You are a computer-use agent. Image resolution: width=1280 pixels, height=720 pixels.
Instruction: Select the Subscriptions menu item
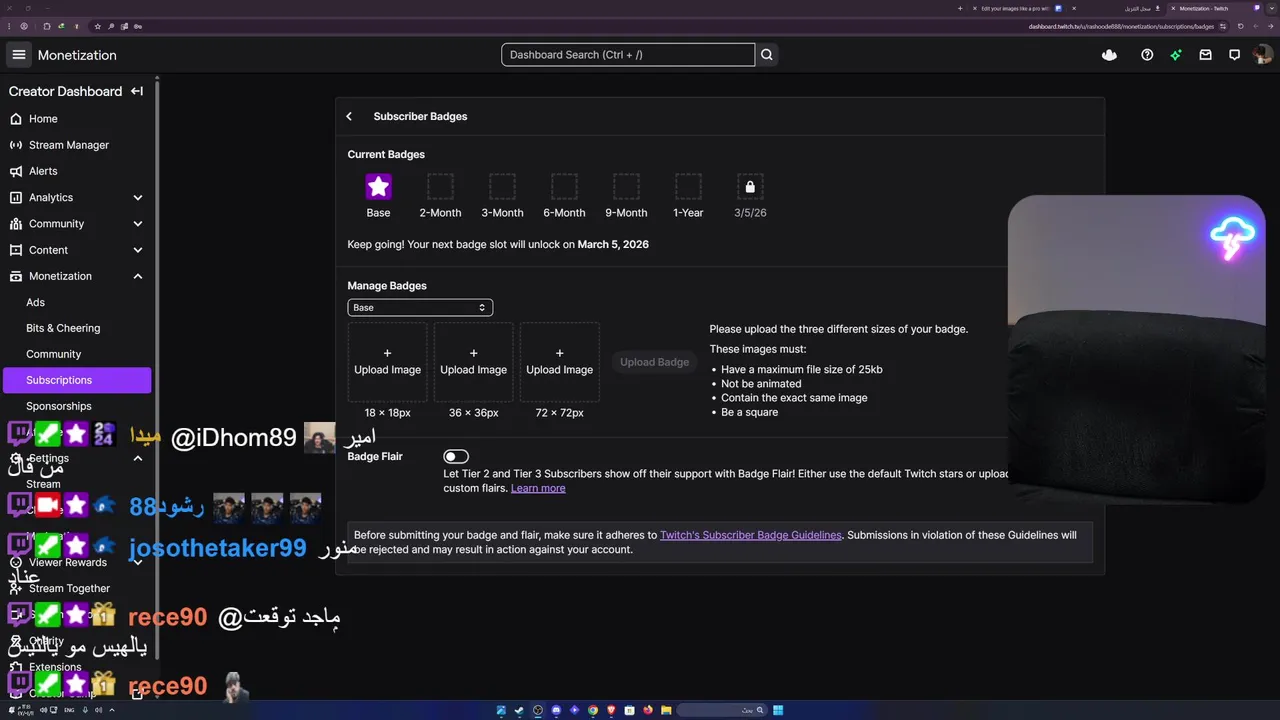coord(77,380)
